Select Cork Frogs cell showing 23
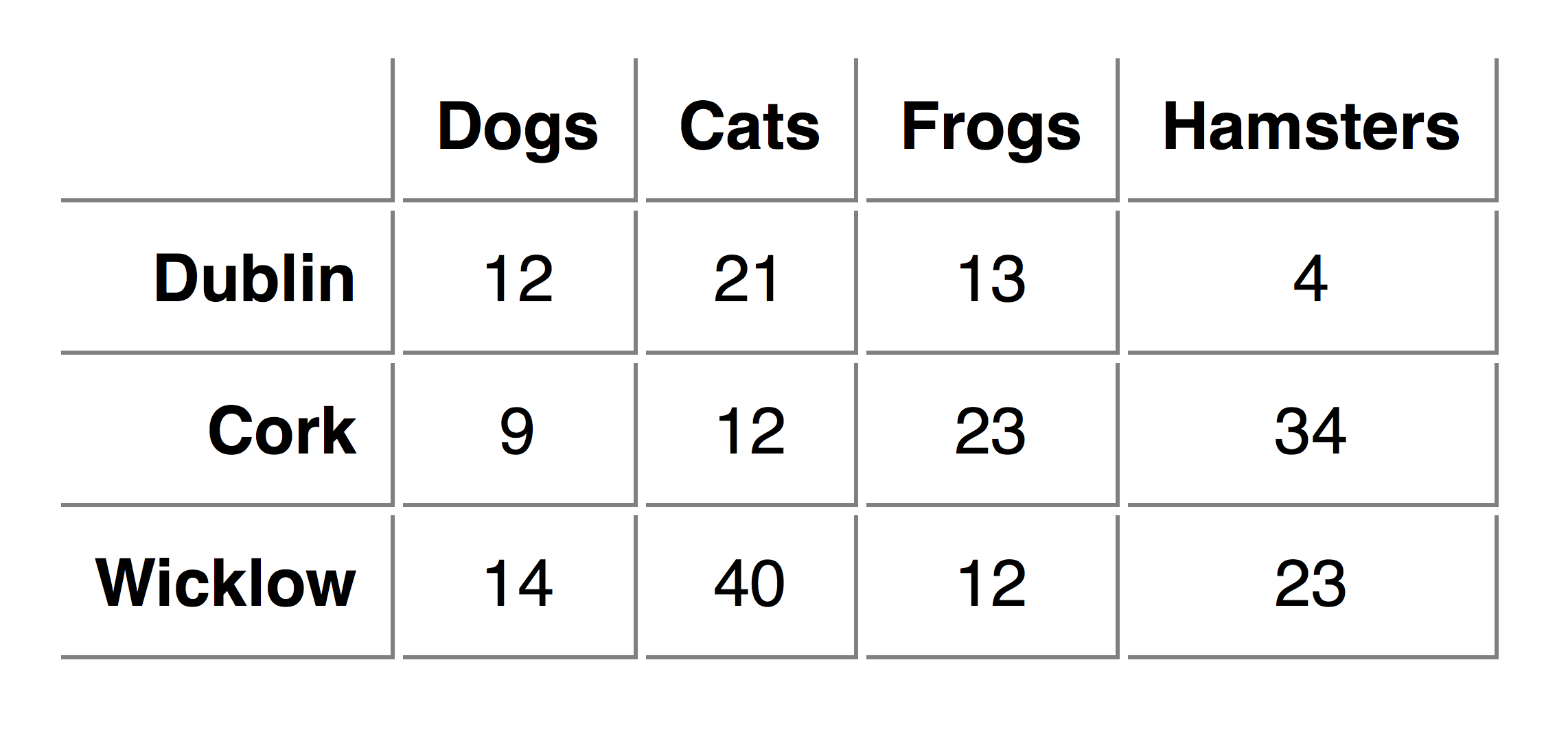 click(993, 434)
